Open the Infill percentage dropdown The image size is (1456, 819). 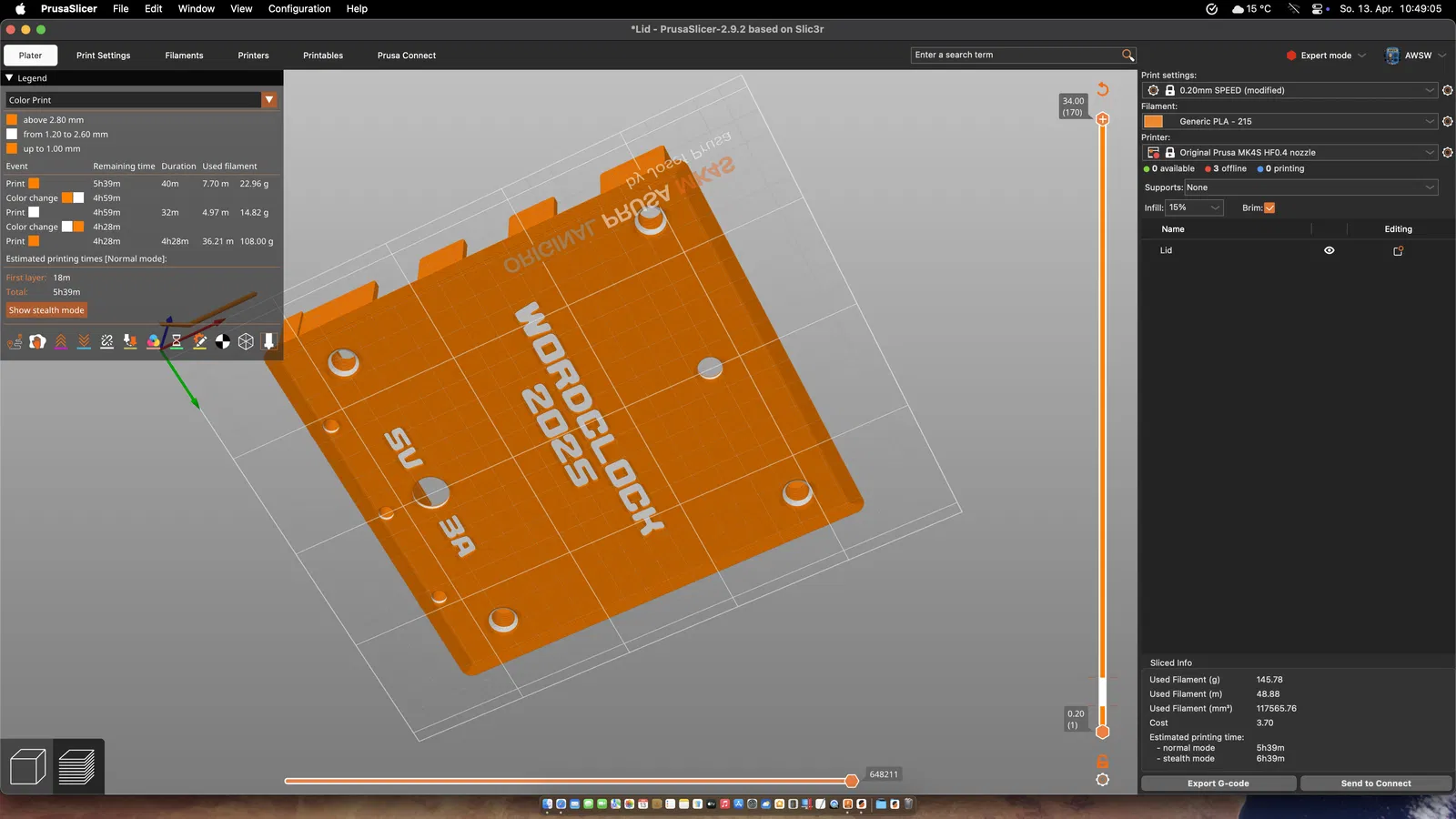(1195, 207)
